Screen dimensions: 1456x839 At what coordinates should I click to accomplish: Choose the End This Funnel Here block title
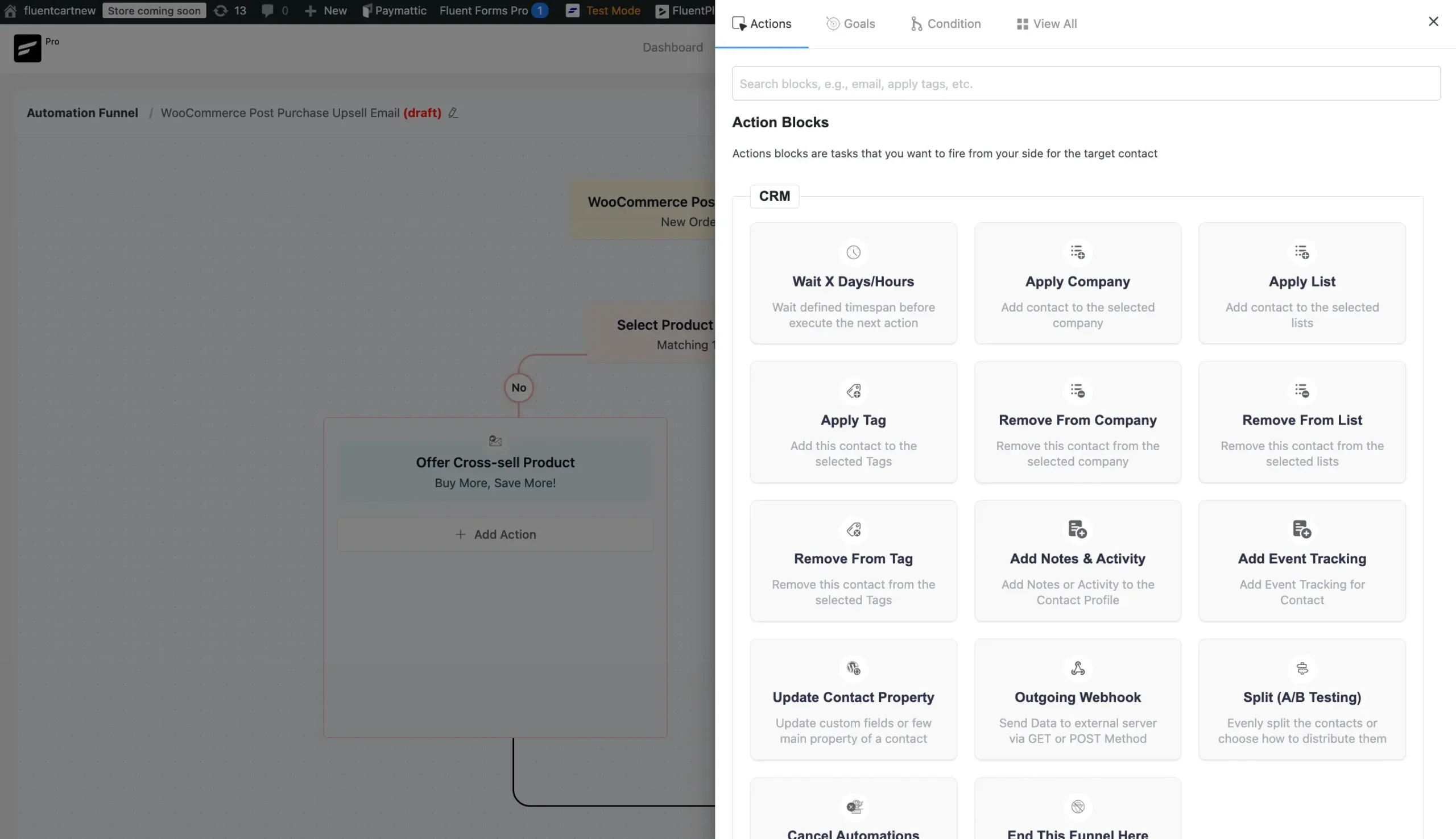(x=1077, y=834)
